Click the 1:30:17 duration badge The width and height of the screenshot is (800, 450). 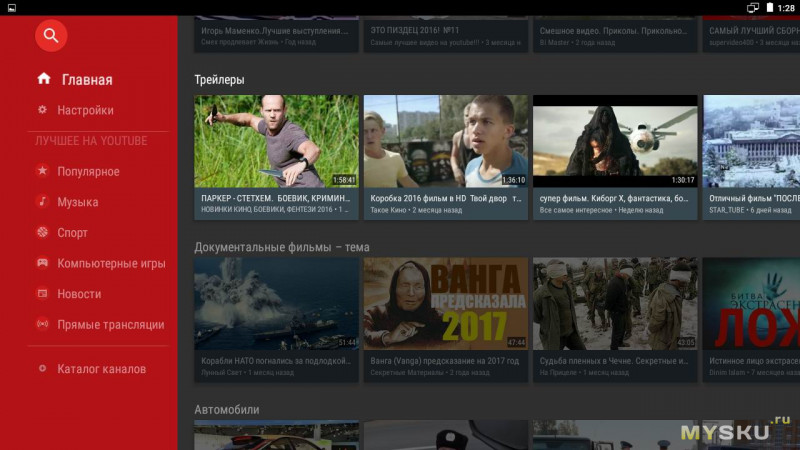683,180
